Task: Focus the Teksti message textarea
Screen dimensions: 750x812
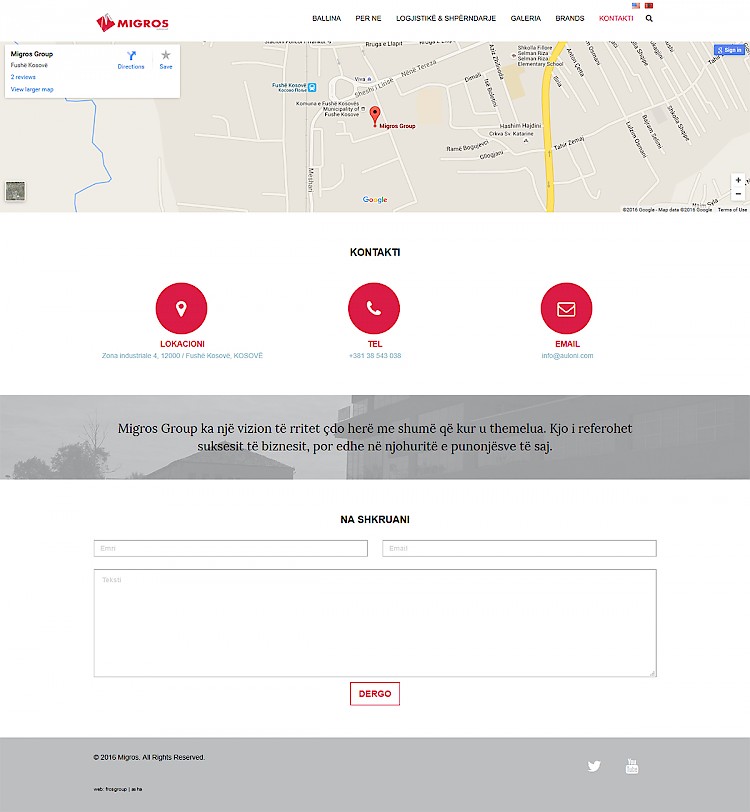Action: [375, 623]
